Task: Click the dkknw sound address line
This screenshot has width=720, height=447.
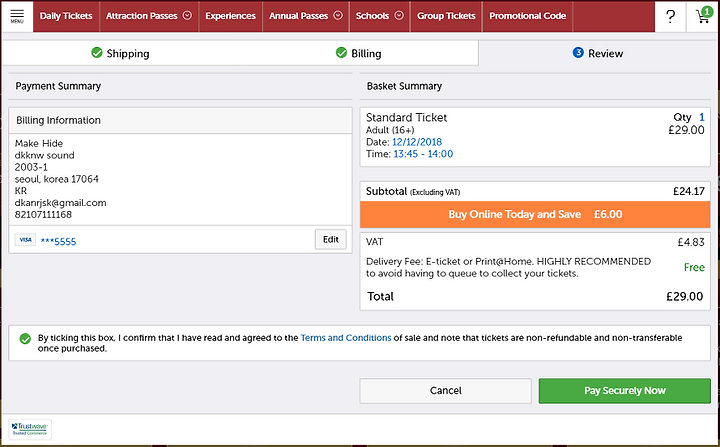Action: pyautogui.click(x=45, y=155)
